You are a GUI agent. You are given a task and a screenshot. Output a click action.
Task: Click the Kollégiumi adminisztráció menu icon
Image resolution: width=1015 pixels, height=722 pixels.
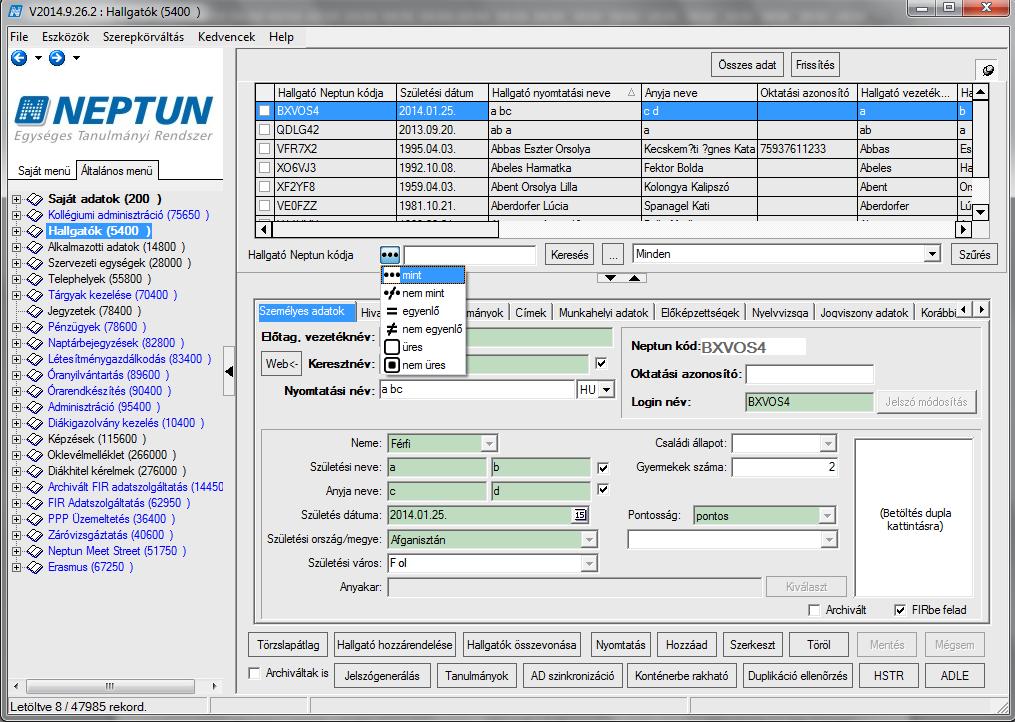coord(35,215)
